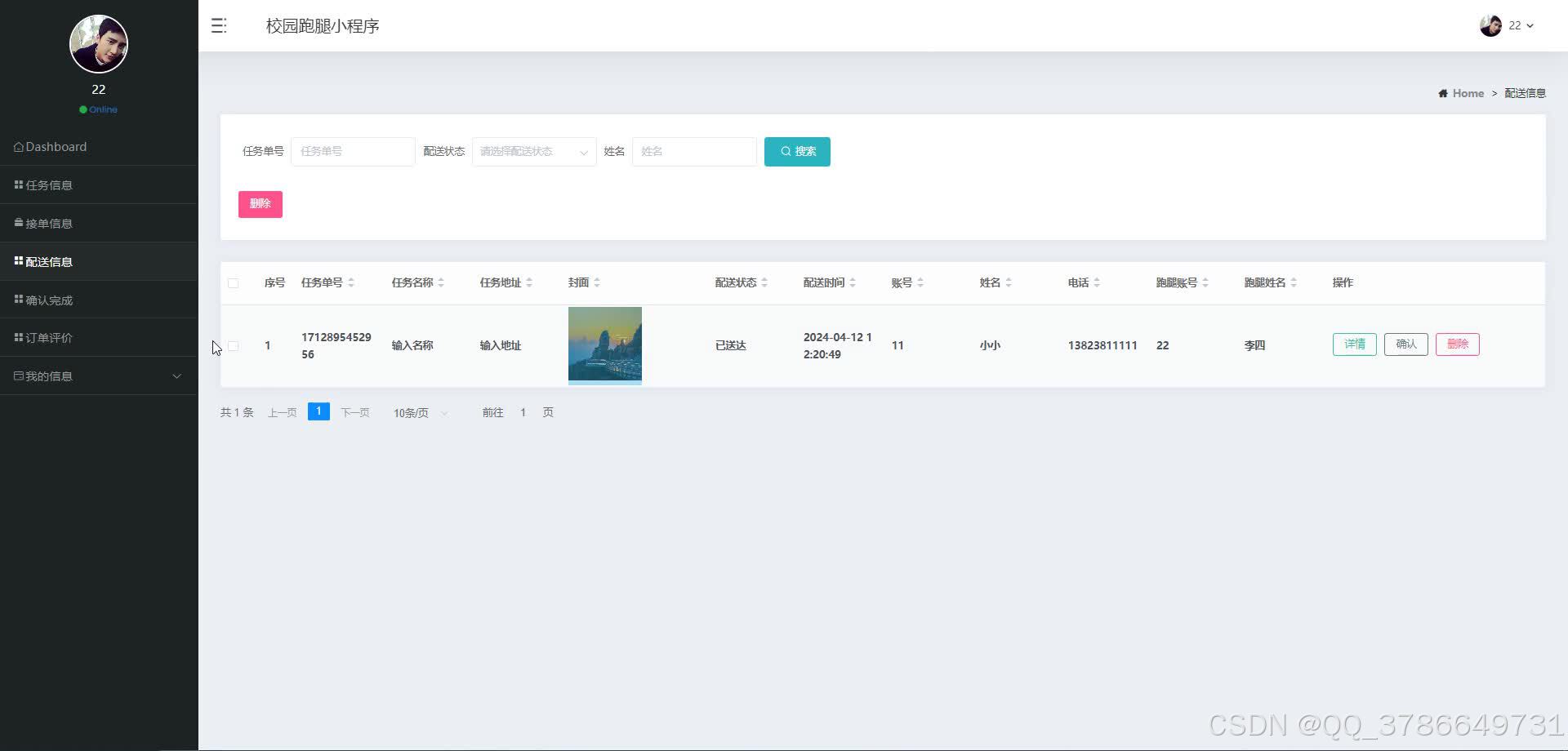Viewport: 1568px width, 751px height.
Task: Click phone number 13823811111 cell
Action: (1102, 346)
